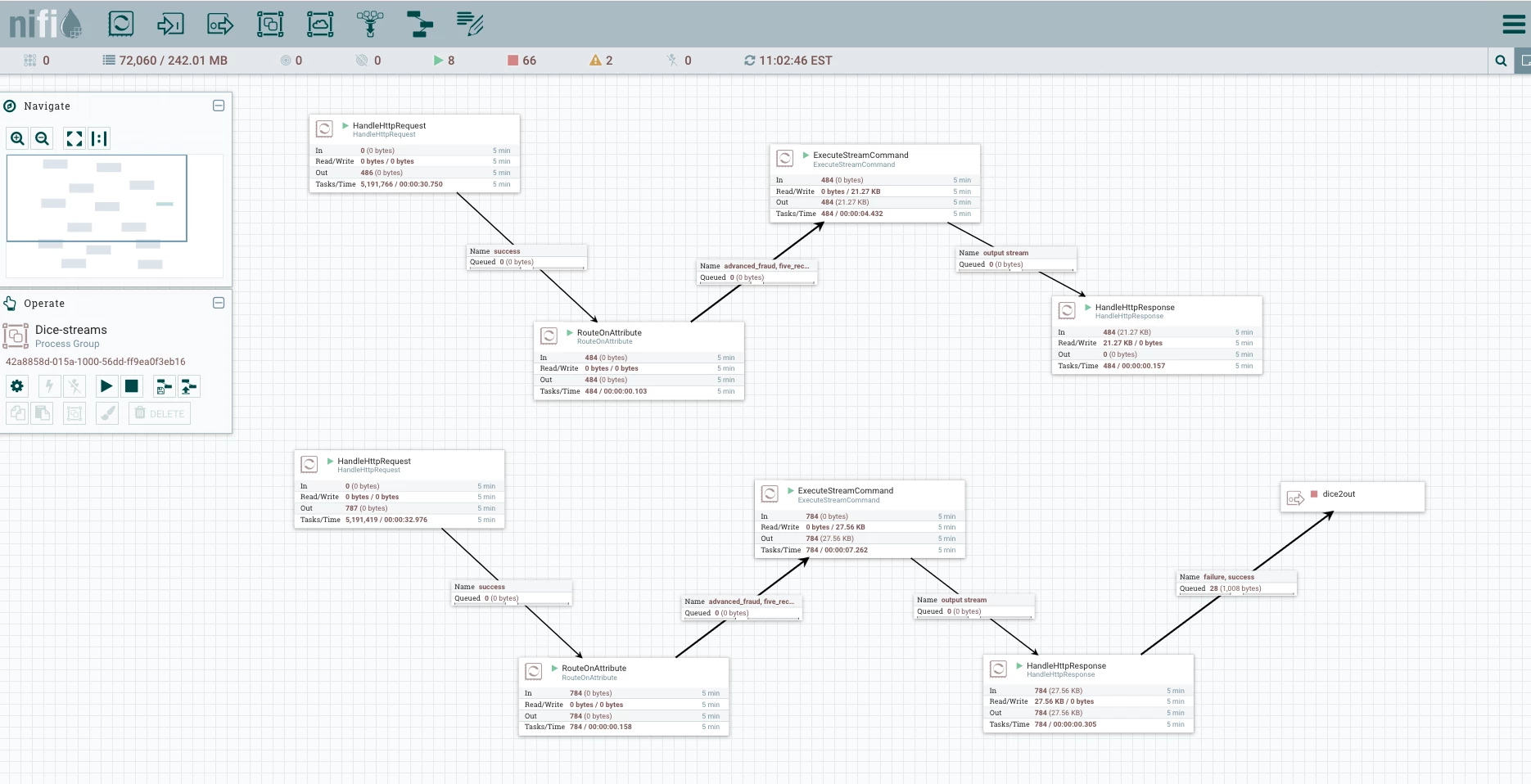Start the selected process group
The height and width of the screenshot is (784, 1531).
coord(106,386)
